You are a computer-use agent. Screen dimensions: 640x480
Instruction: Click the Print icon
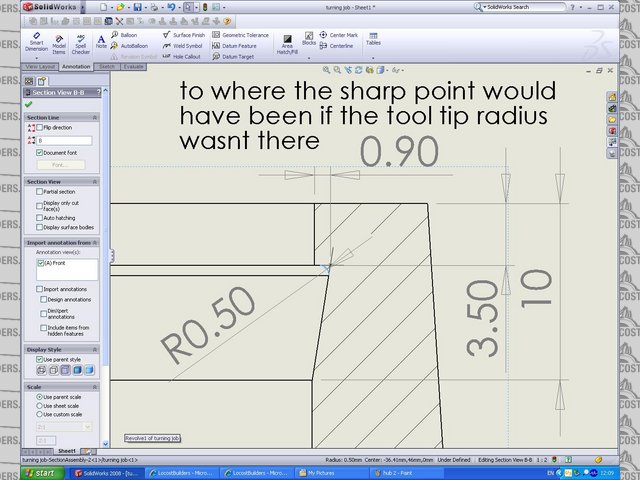(154, 7)
